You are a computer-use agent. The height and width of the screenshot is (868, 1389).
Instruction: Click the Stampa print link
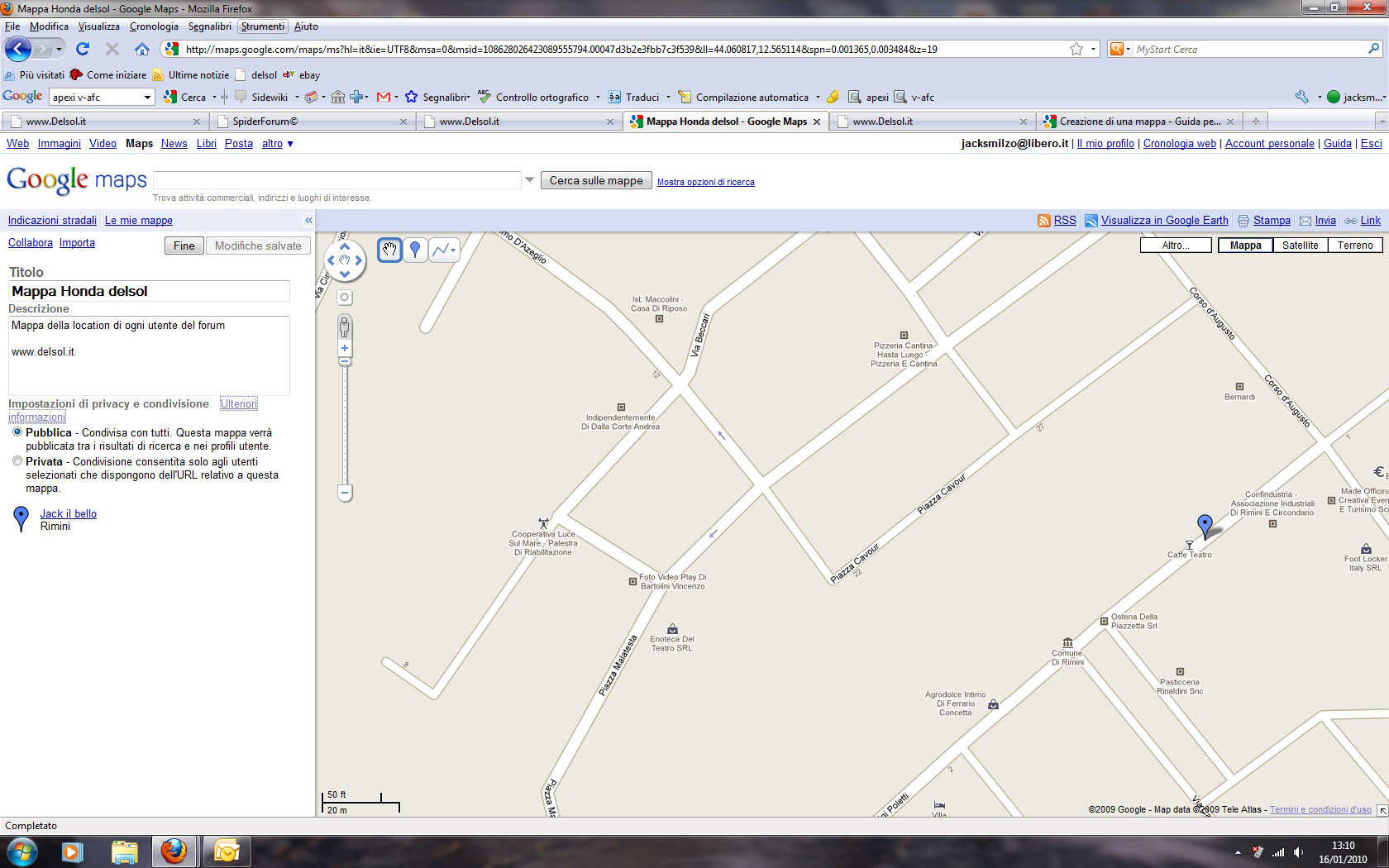[1272, 220]
